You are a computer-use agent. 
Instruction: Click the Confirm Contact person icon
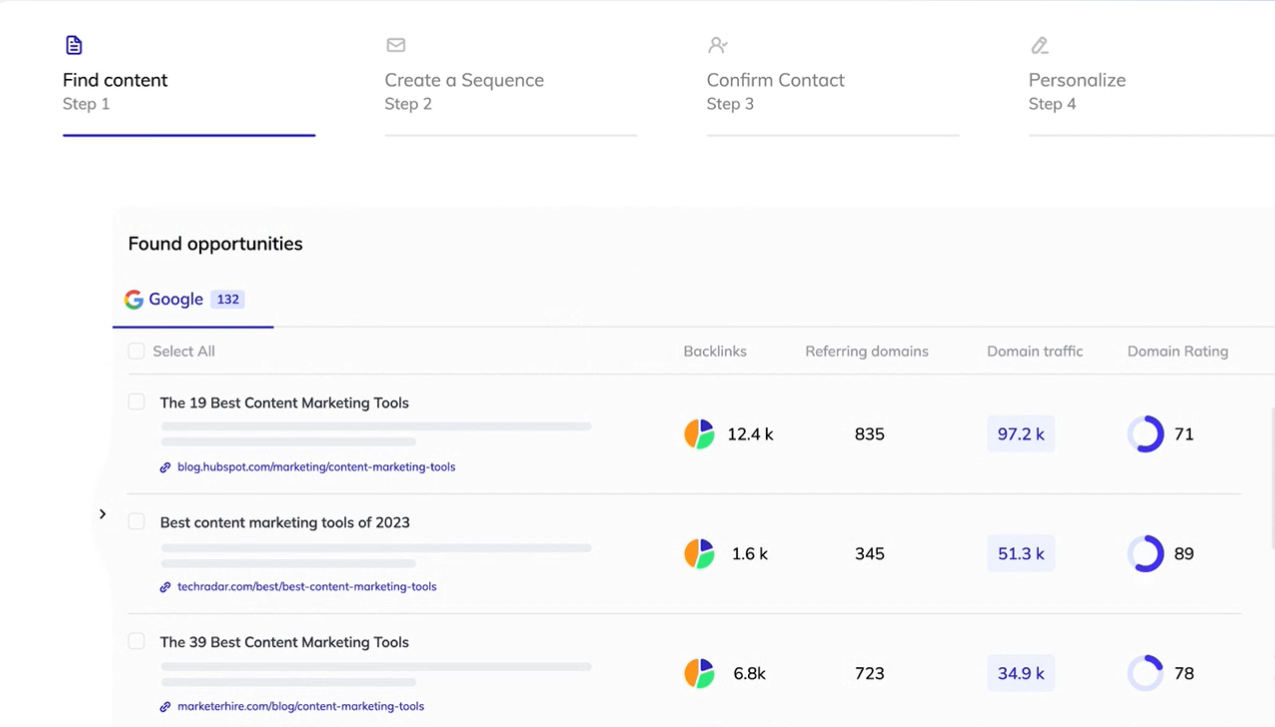(718, 45)
